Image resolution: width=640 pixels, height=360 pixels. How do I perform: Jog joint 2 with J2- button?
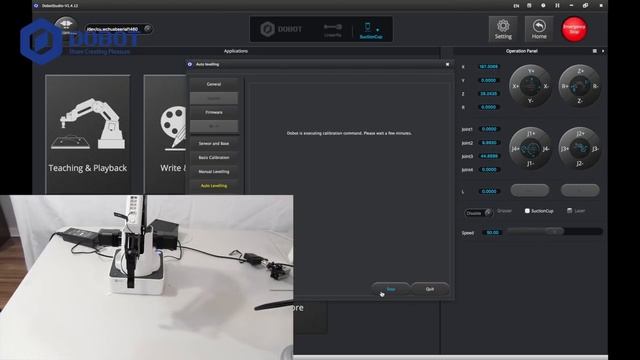pos(580,164)
